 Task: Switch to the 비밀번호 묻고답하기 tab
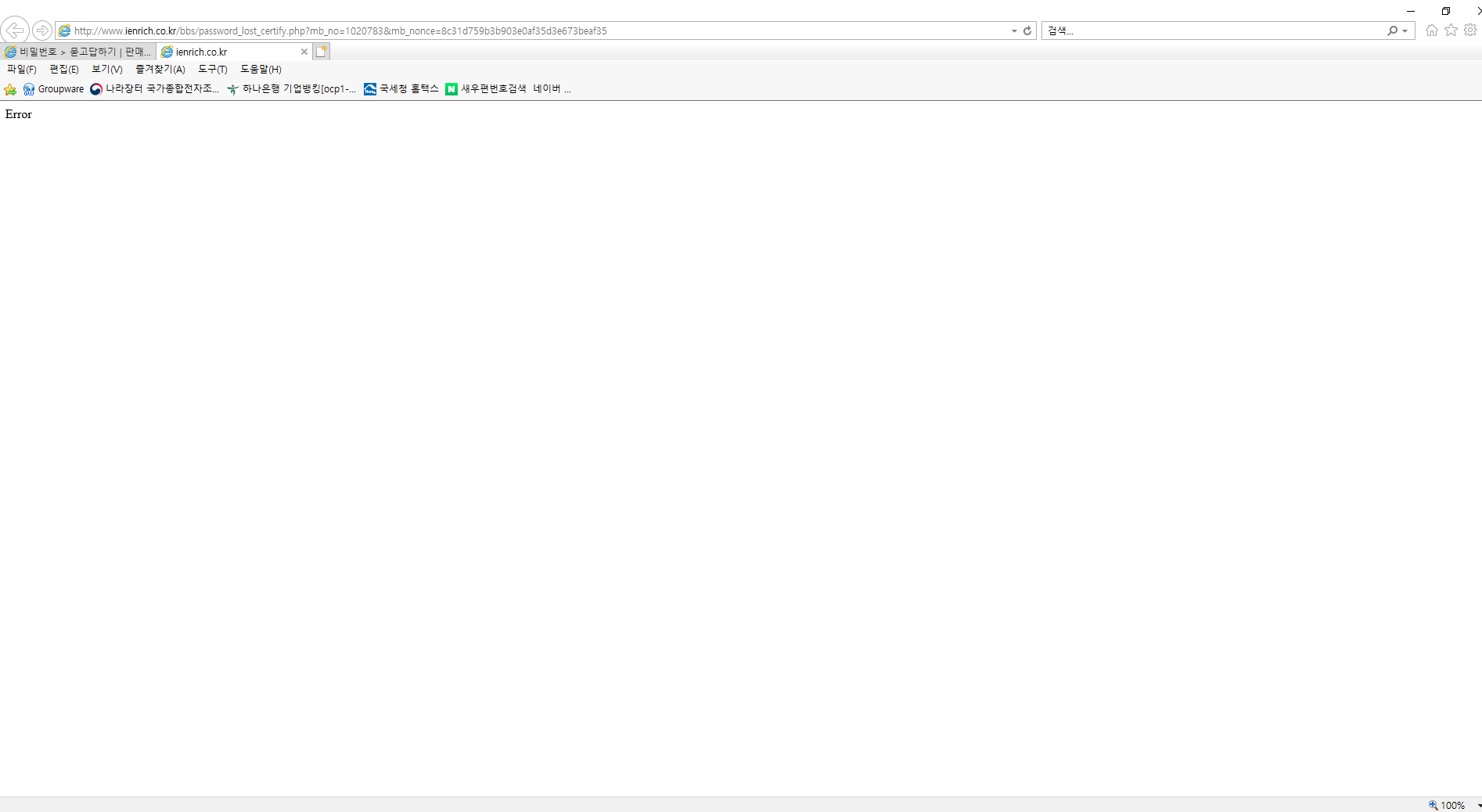coord(78,52)
